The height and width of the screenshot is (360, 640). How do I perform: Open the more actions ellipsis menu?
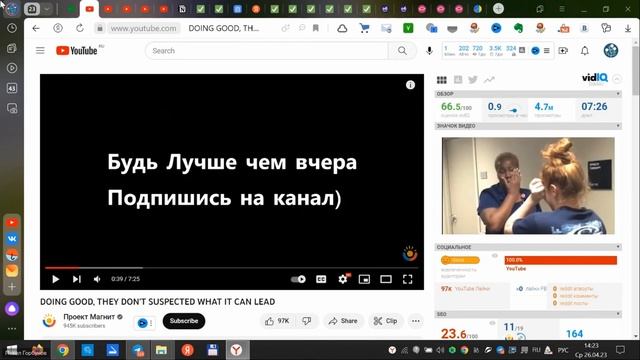click(x=416, y=321)
